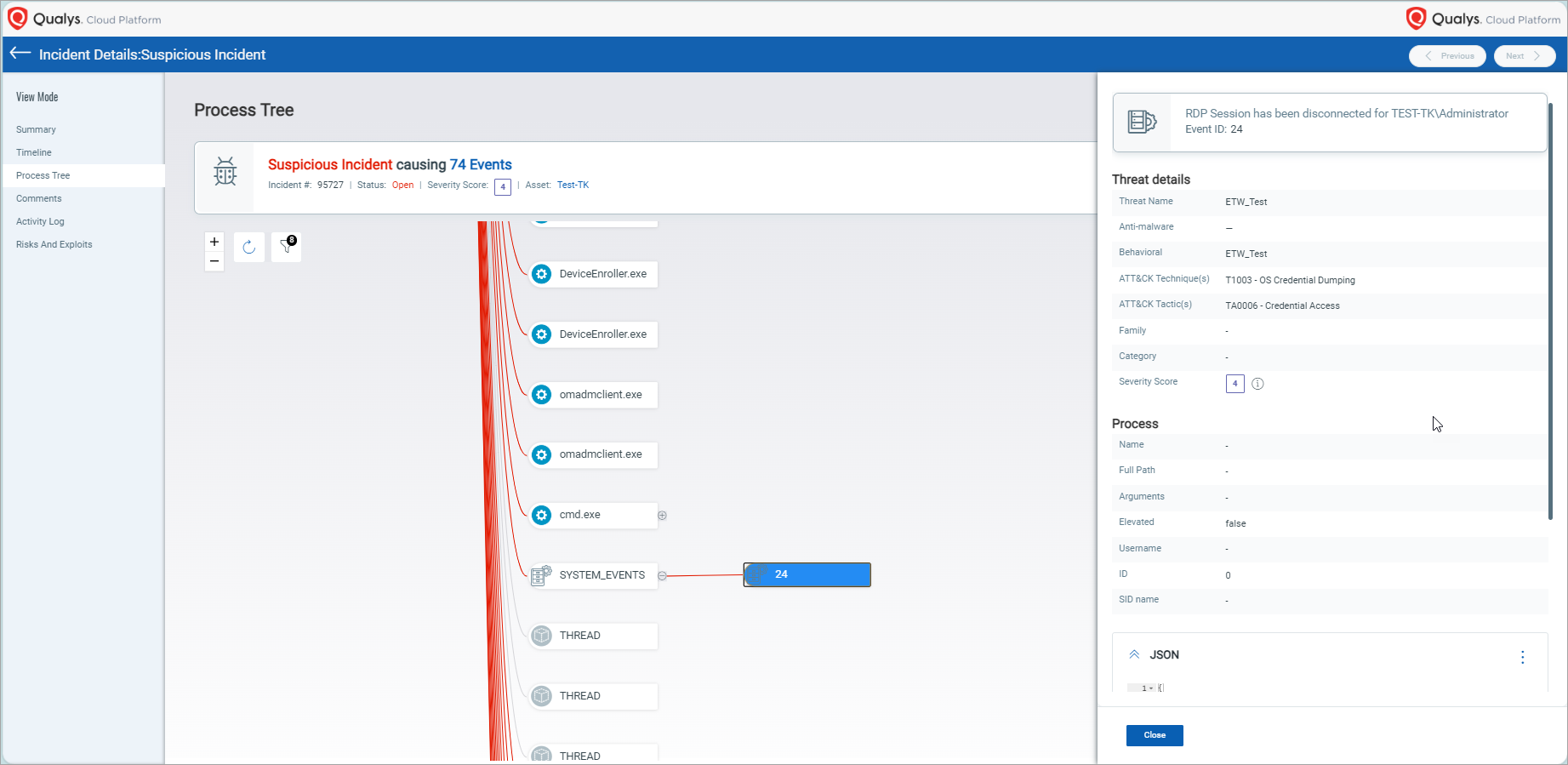Click the details panel scrollbar
The height and width of the screenshot is (765, 1568).
point(1550,311)
